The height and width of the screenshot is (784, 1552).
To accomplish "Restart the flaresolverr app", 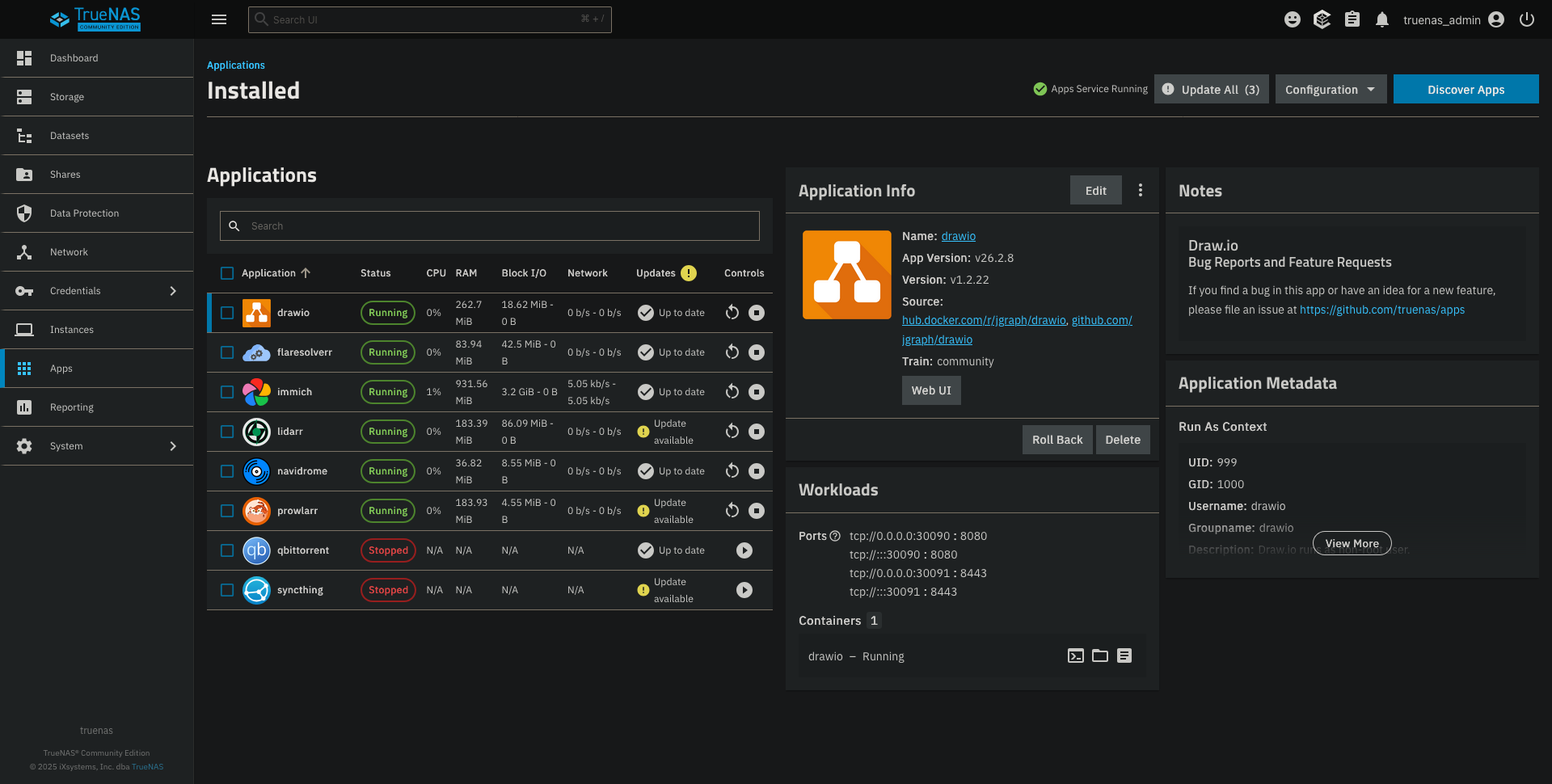I will pyautogui.click(x=732, y=352).
